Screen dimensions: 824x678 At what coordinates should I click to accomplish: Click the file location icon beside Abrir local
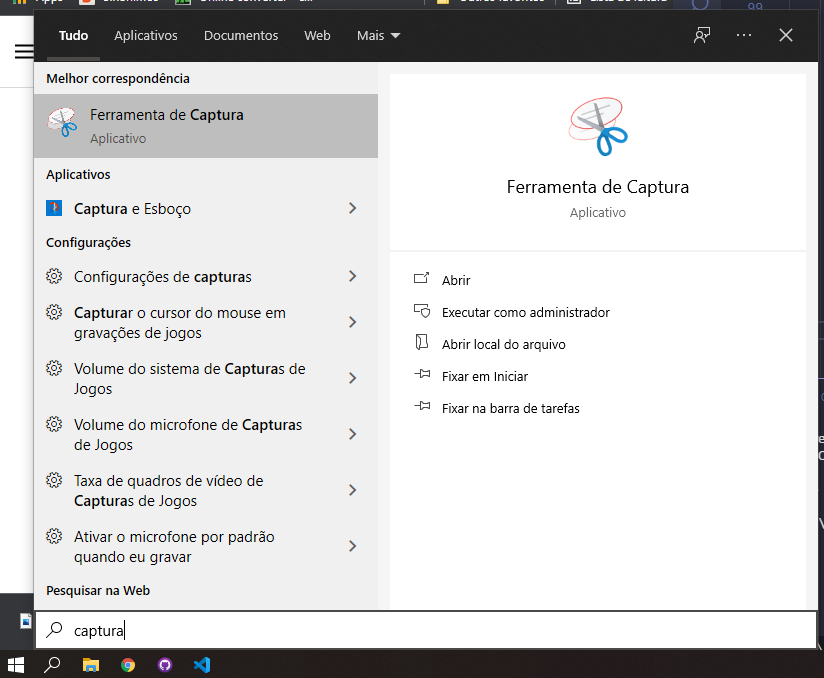point(421,342)
